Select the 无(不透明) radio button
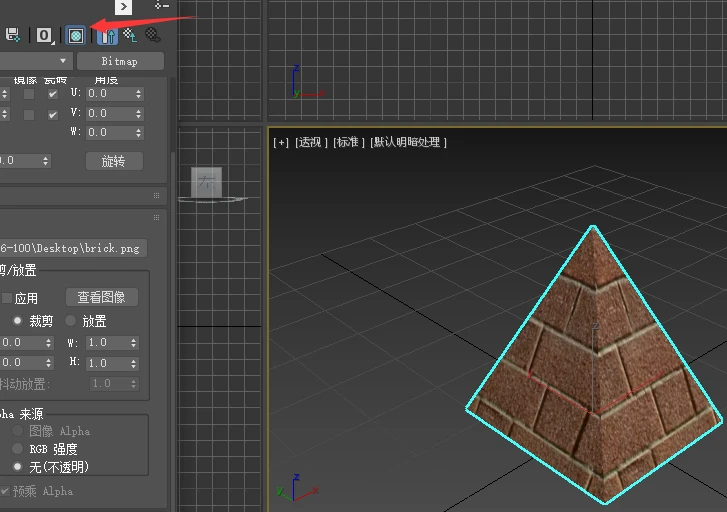The width and height of the screenshot is (727, 512). click(18, 467)
